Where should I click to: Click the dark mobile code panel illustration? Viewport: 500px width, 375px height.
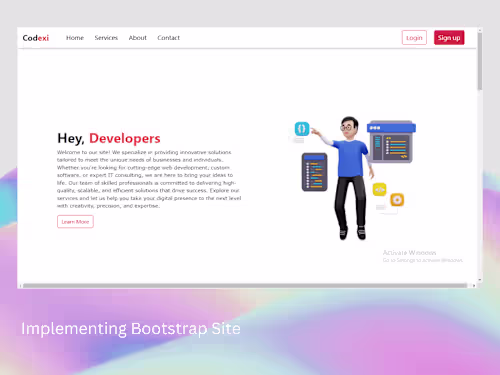coord(314,172)
